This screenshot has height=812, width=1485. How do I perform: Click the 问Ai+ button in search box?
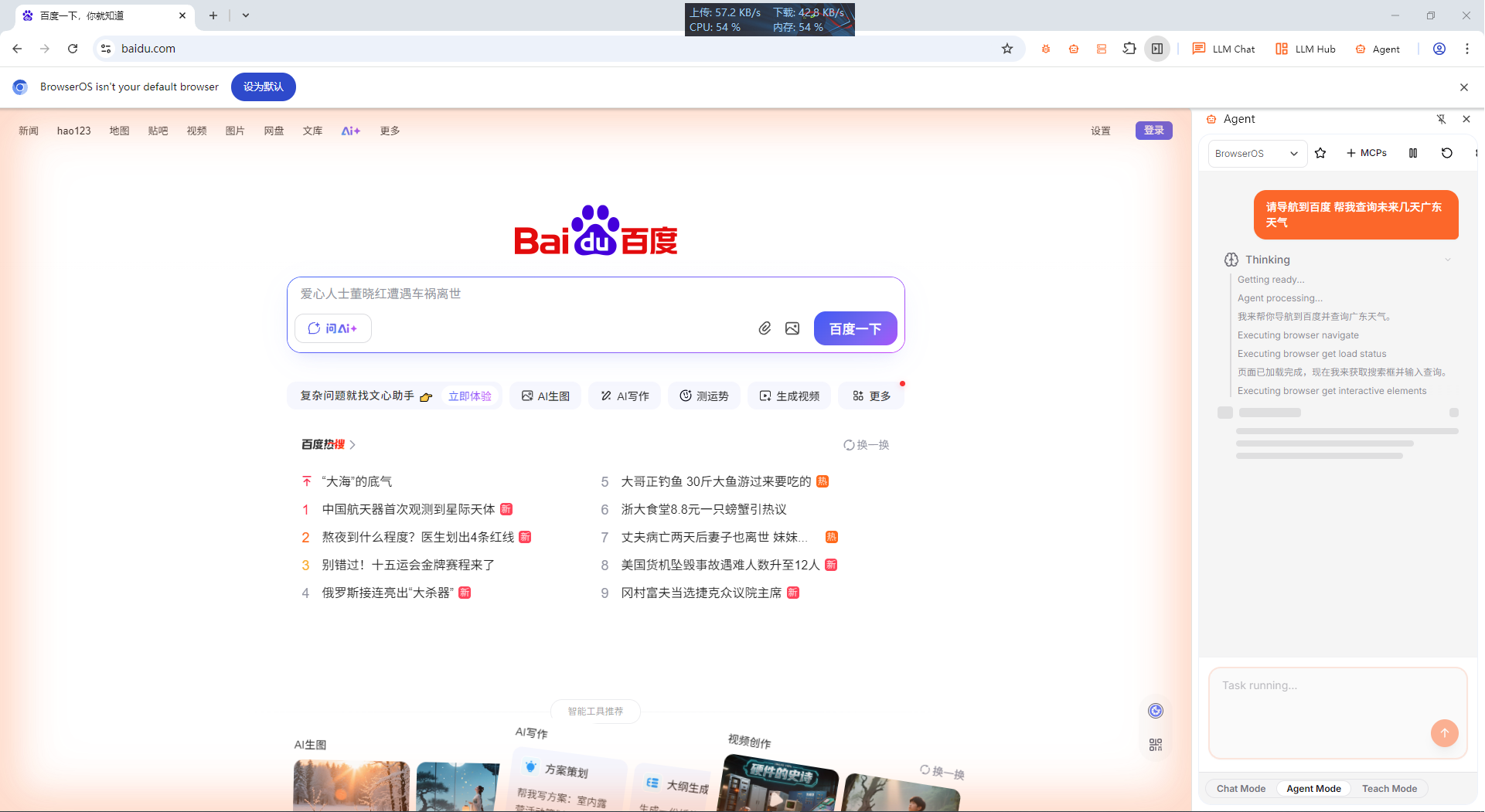(333, 328)
